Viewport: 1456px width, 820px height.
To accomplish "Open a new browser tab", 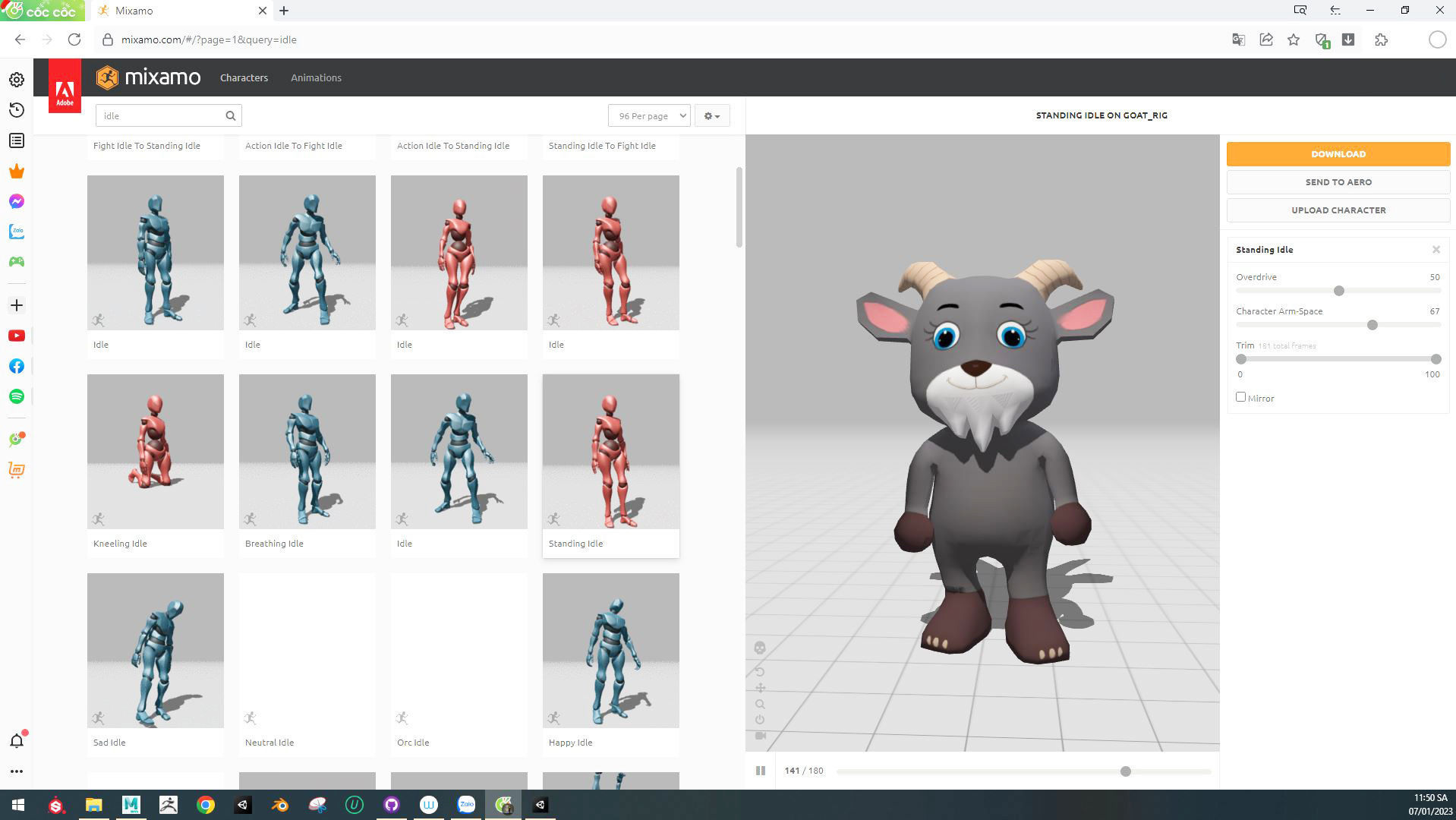I will [284, 11].
